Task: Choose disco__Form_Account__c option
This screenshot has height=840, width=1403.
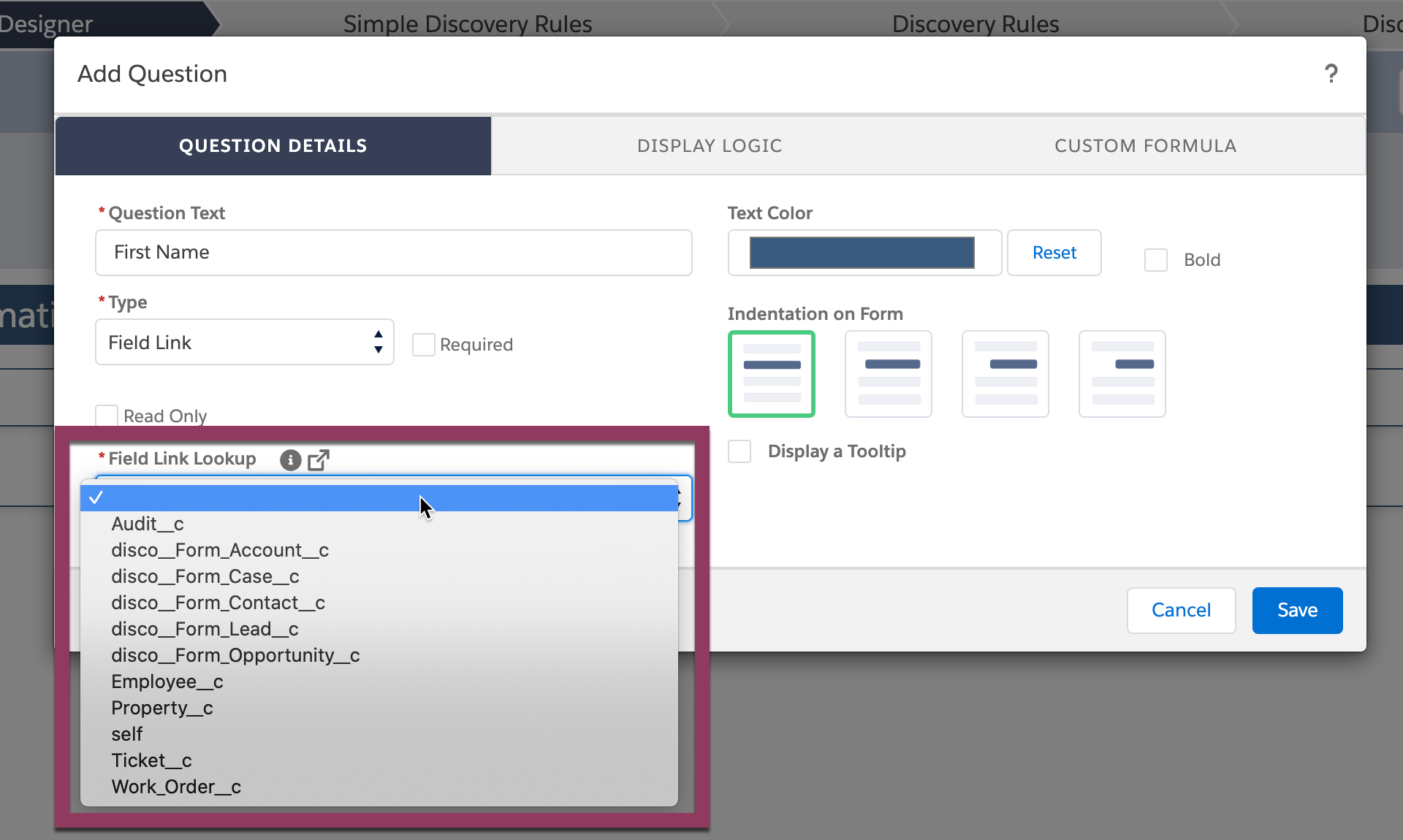Action: coord(379,550)
